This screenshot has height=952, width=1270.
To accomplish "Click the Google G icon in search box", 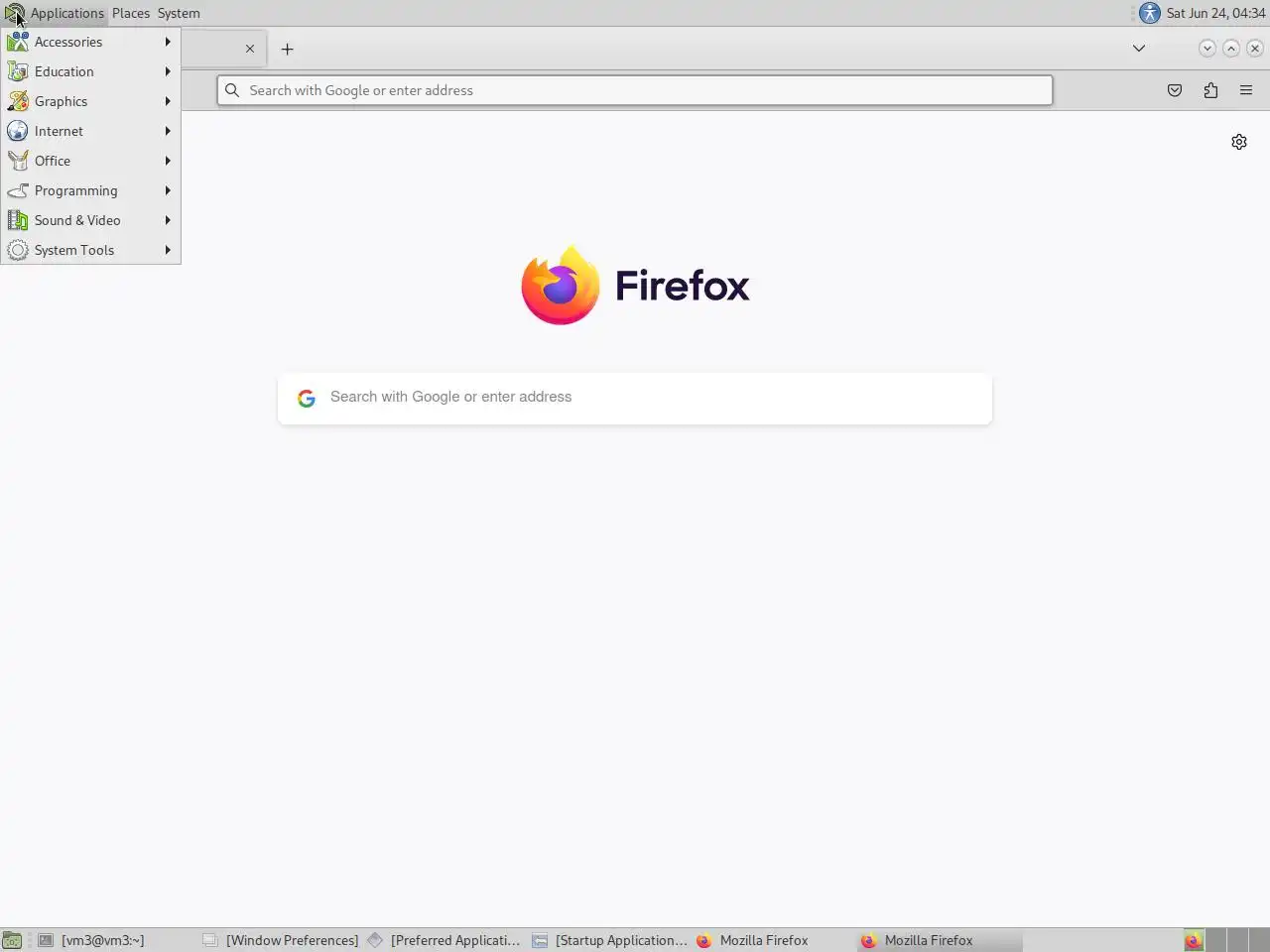I will click(307, 398).
